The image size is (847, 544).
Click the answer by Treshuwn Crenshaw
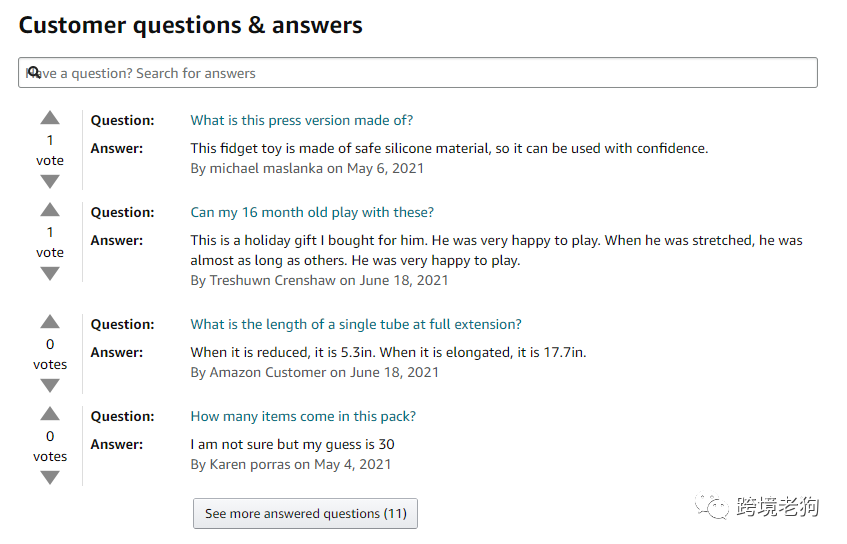496,250
